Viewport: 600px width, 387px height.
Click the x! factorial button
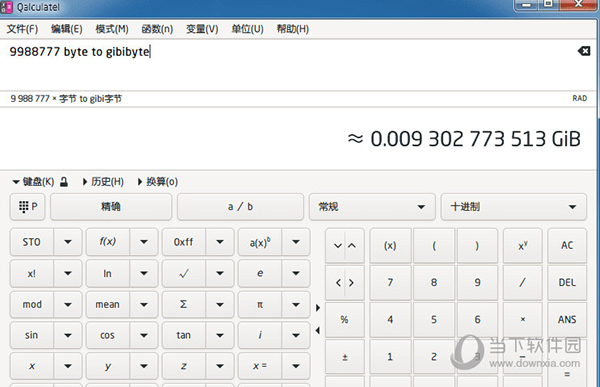pos(32,273)
